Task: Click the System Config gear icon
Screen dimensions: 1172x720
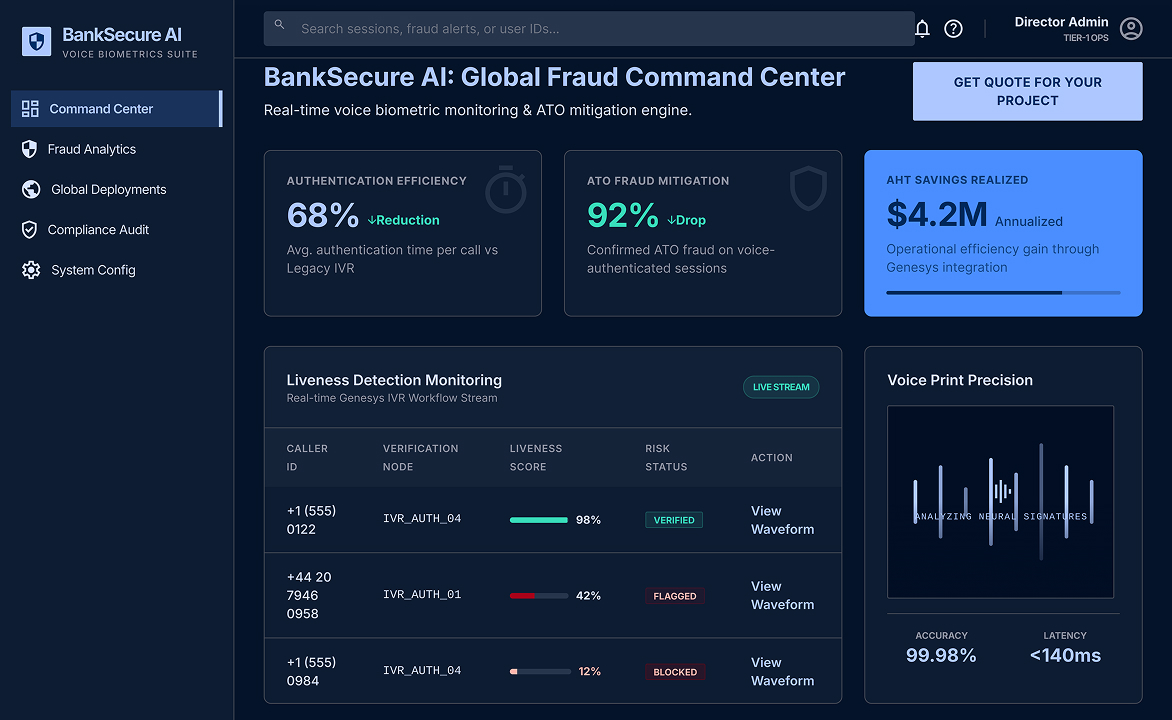Action: point(31,270)
